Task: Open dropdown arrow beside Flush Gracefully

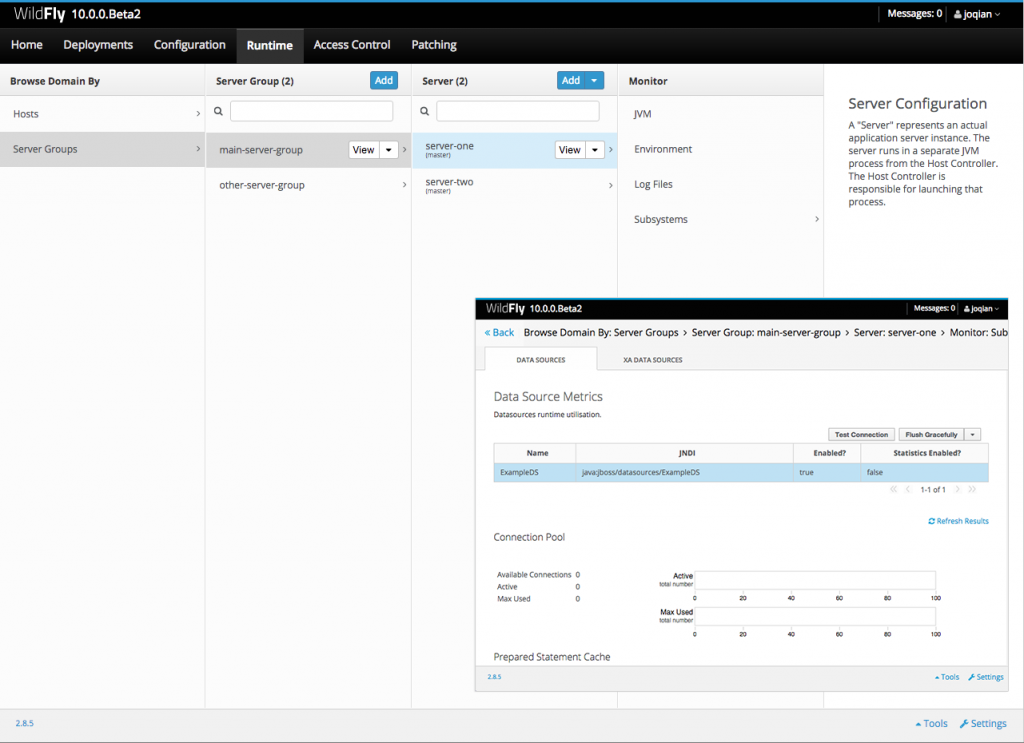Action: 972,435
